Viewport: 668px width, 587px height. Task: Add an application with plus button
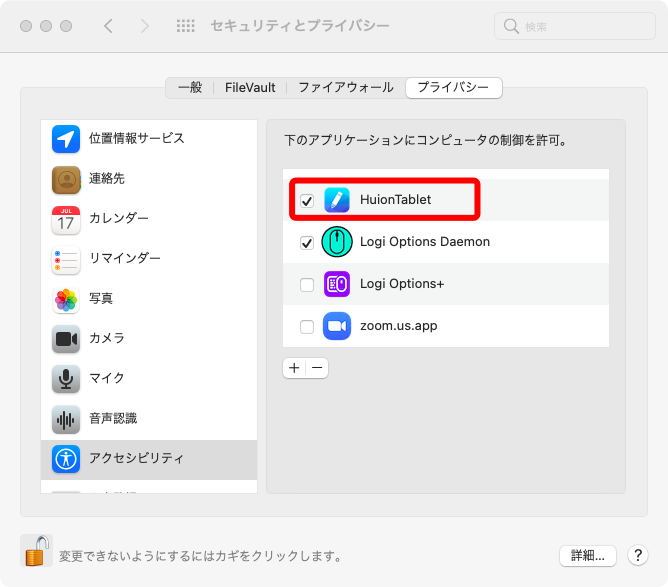(294, 368)
